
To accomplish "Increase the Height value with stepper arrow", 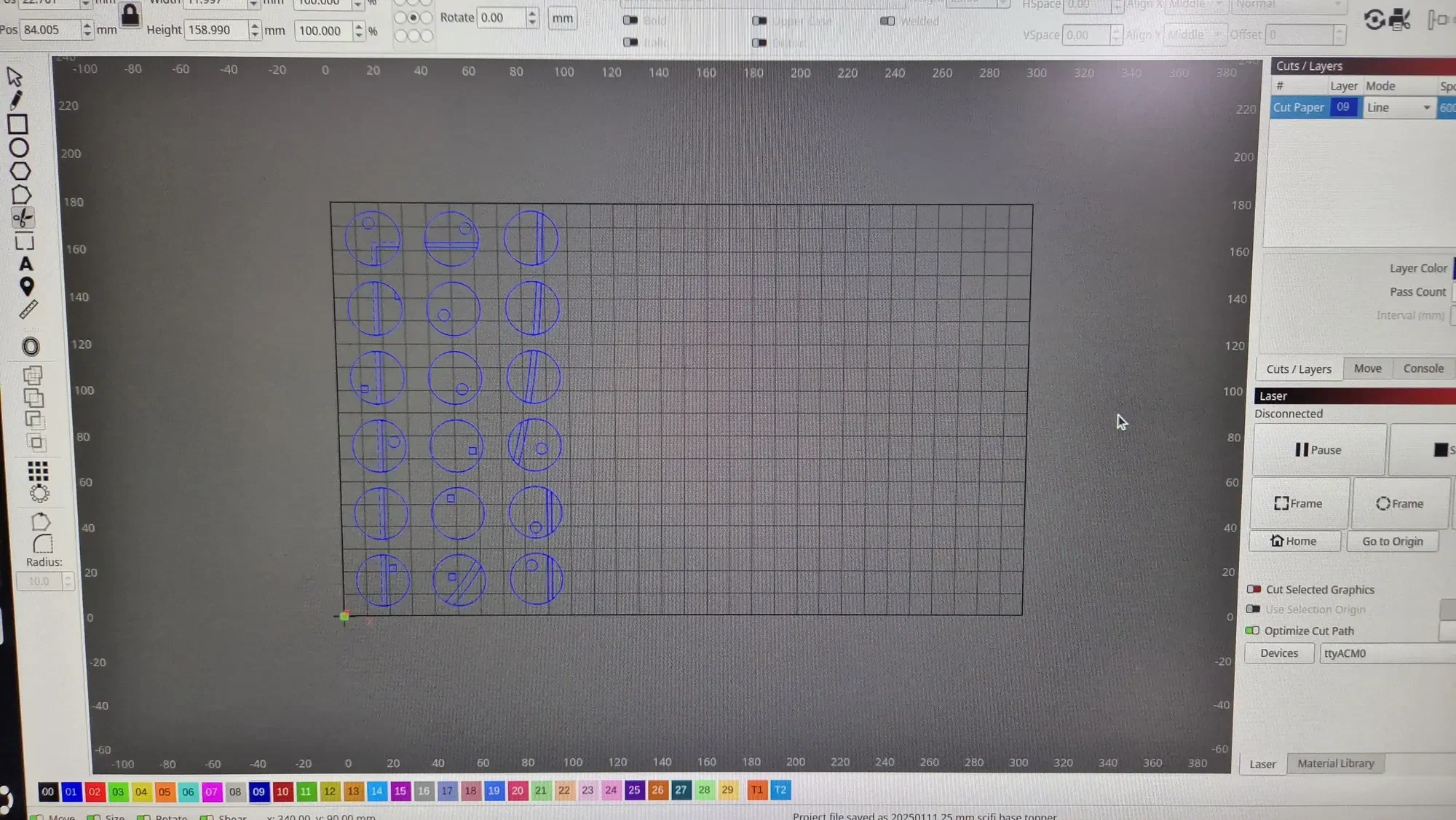I will pos(255,25).
